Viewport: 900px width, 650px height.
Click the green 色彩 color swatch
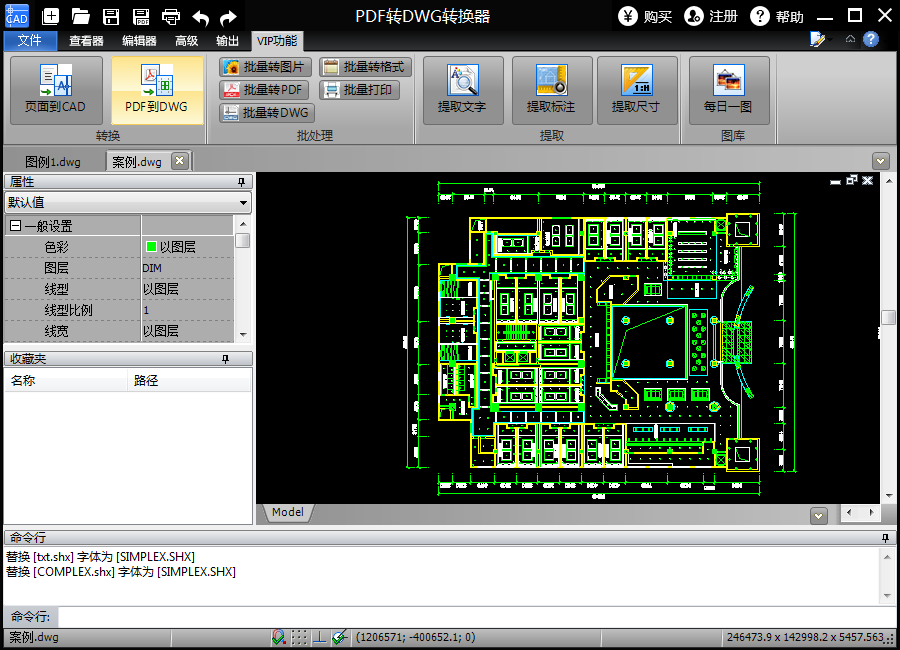(x=151, y=247)
